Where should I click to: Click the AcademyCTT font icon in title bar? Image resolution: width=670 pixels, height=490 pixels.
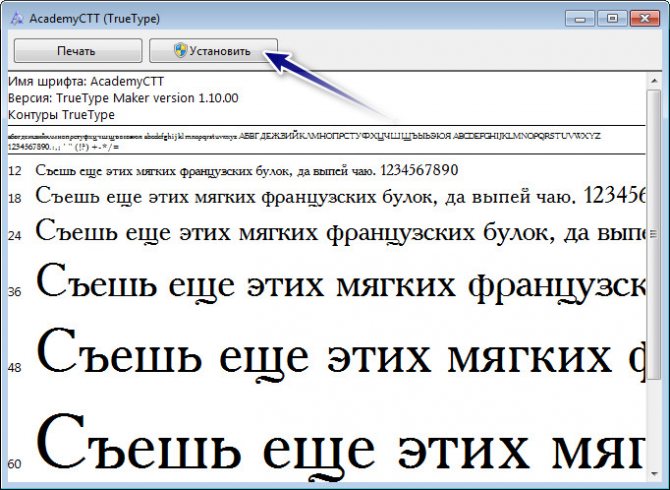point(16,19)
